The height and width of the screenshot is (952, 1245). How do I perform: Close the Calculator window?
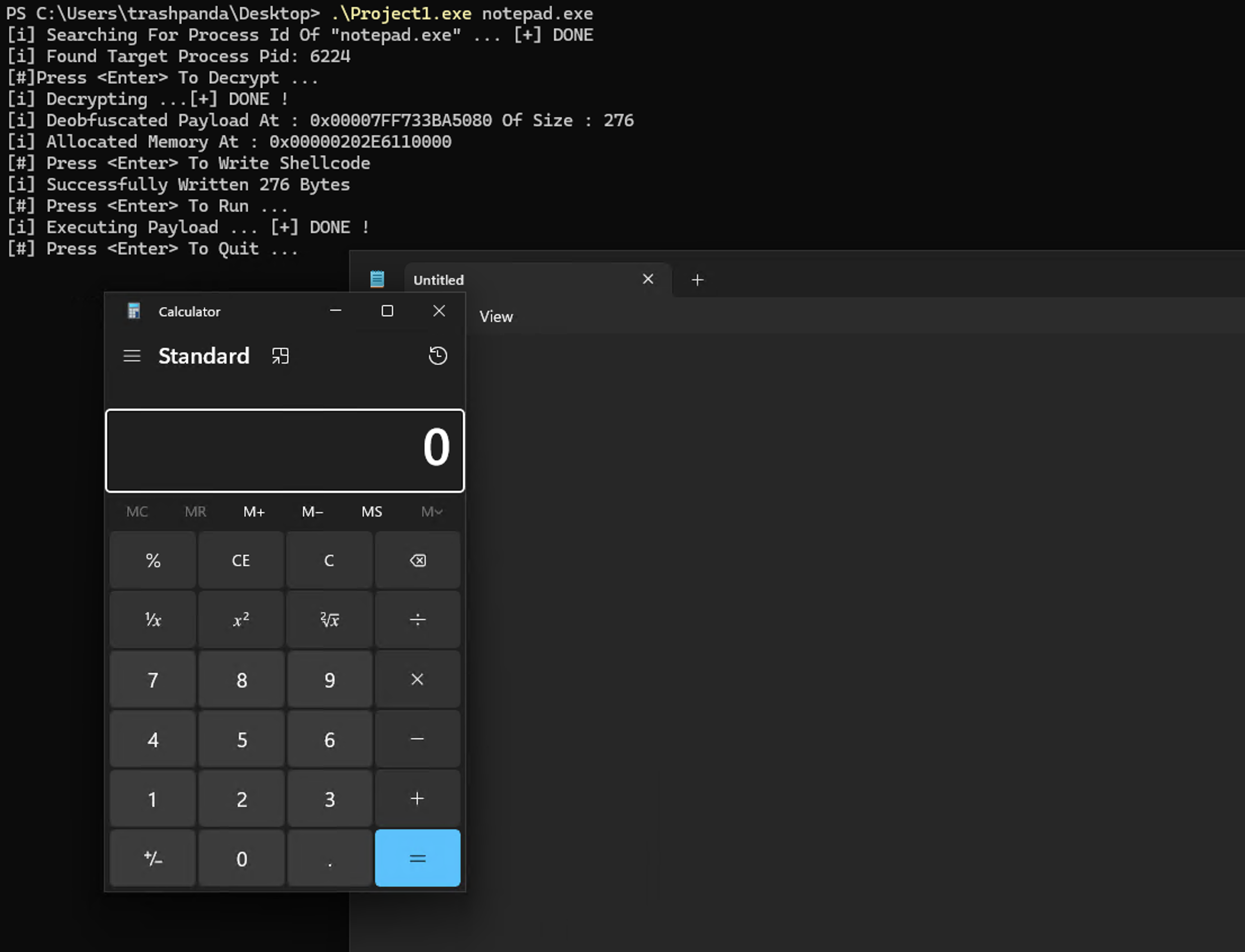click(439, 311)
